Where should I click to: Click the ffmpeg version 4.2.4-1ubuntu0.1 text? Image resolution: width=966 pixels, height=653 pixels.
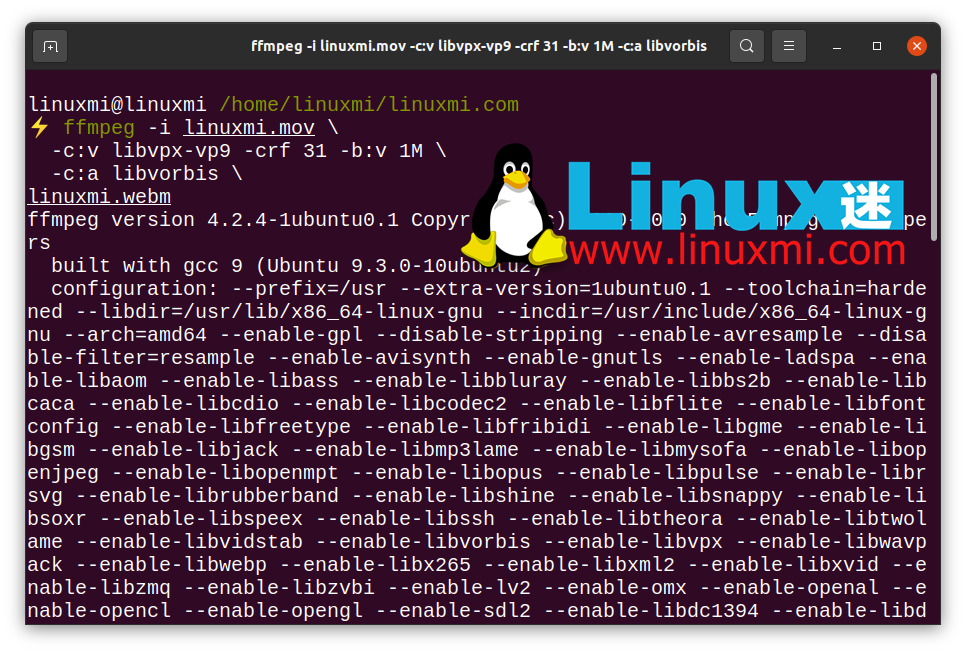(213, 220)
